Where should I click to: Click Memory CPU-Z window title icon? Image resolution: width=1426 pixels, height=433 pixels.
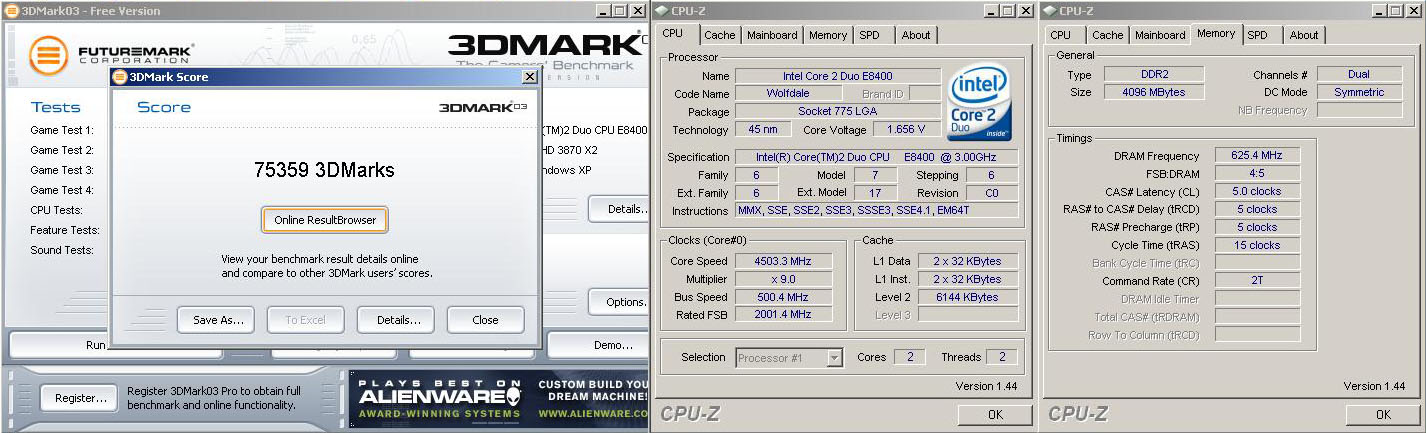pyautogui.click(x=1049, y=10)
